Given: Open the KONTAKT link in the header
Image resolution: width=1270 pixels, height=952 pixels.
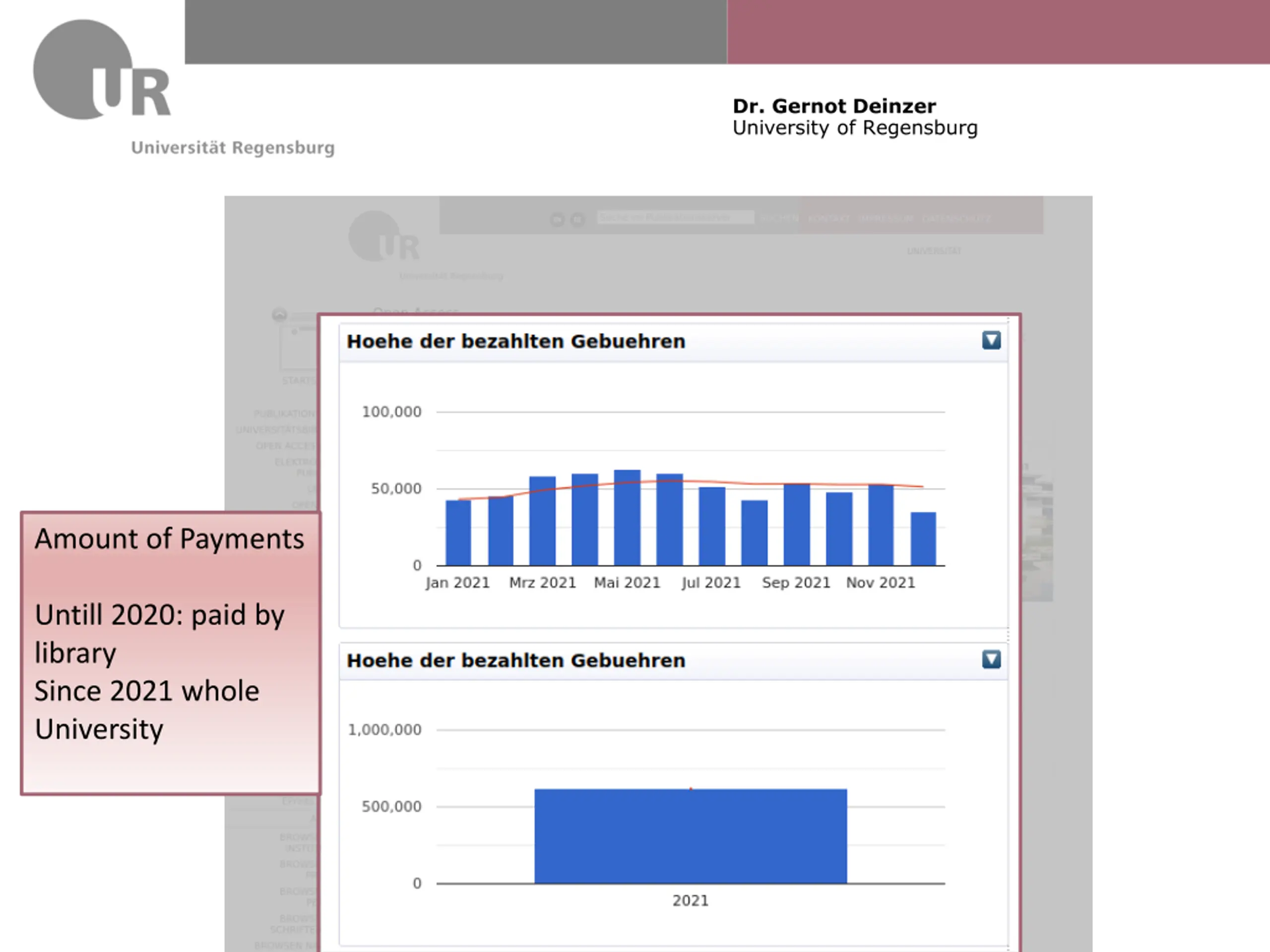Looking at the screenshot, I should 828,218.
